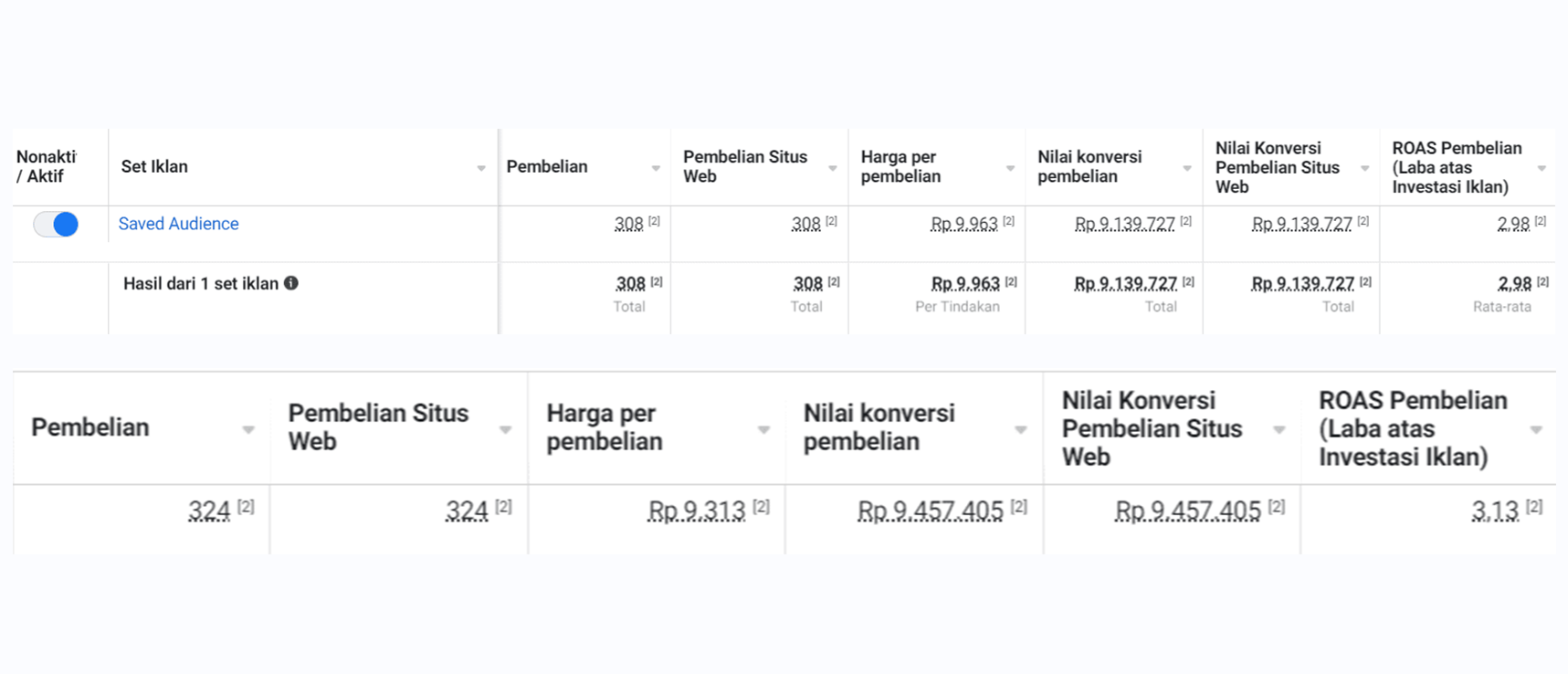Expand enlarged ROAS Pembelian header arrow
The image size is (1568, 674).
[1536, 430]
